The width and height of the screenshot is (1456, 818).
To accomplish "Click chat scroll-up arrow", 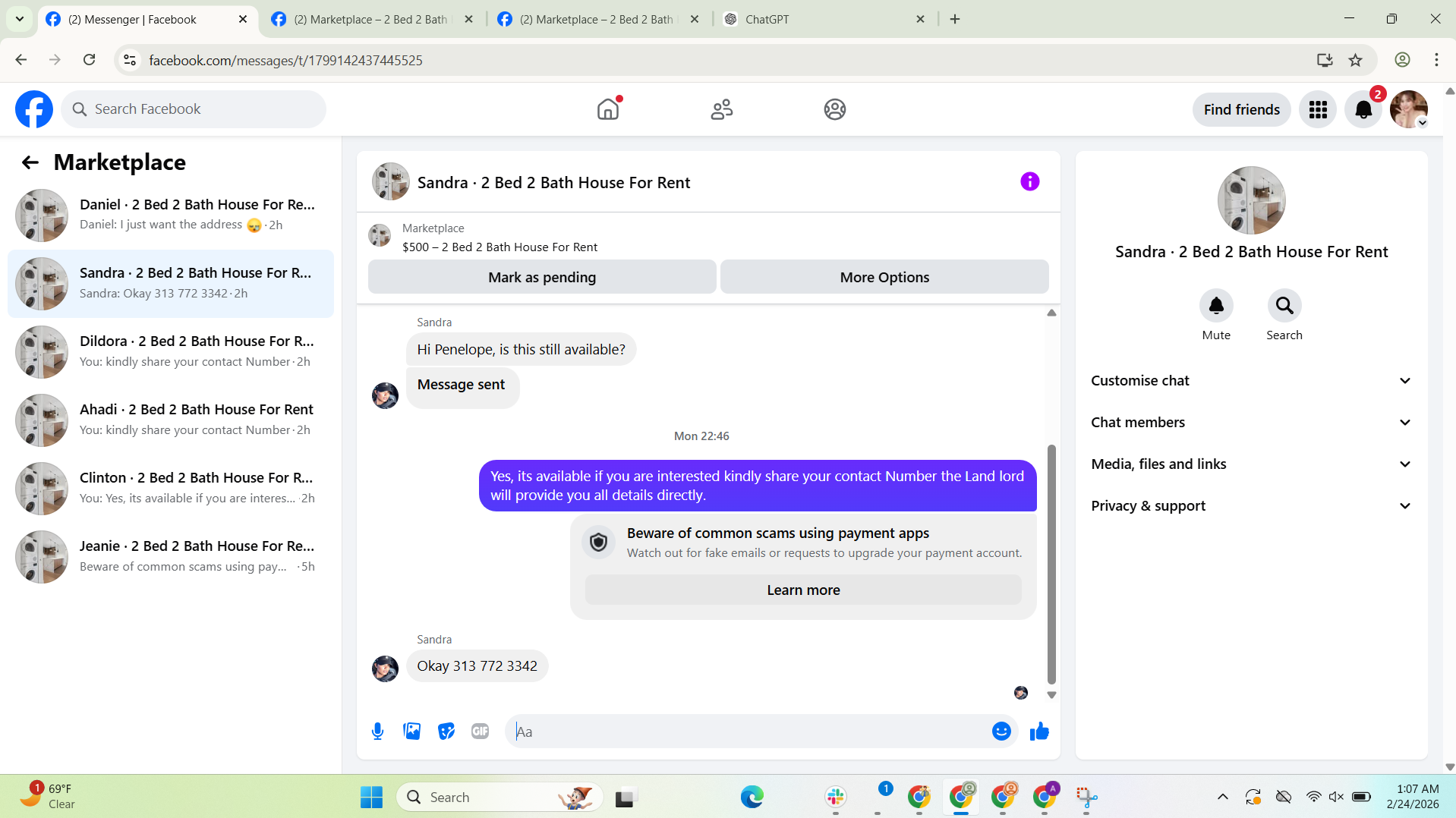I will point(1051,313).
